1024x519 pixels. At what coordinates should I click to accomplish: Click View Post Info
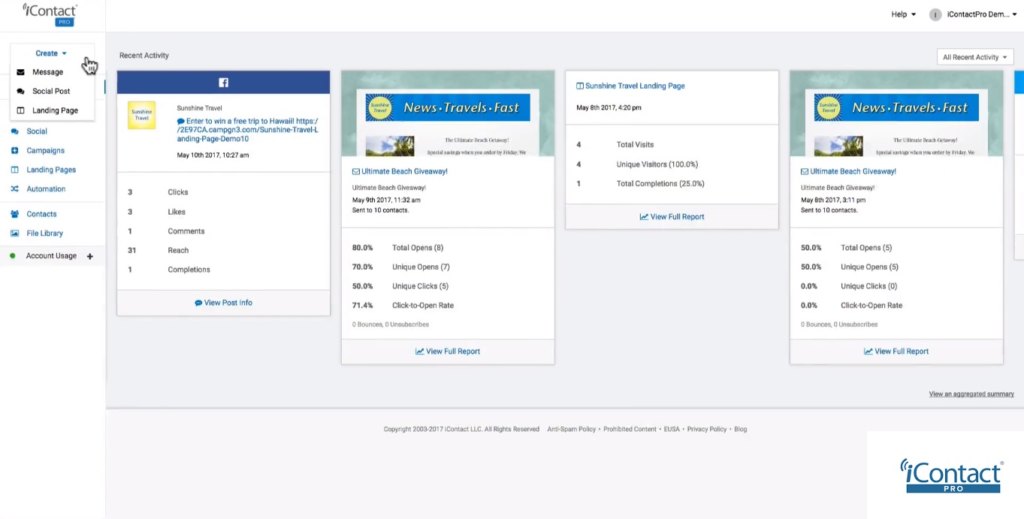click(228, 303)
